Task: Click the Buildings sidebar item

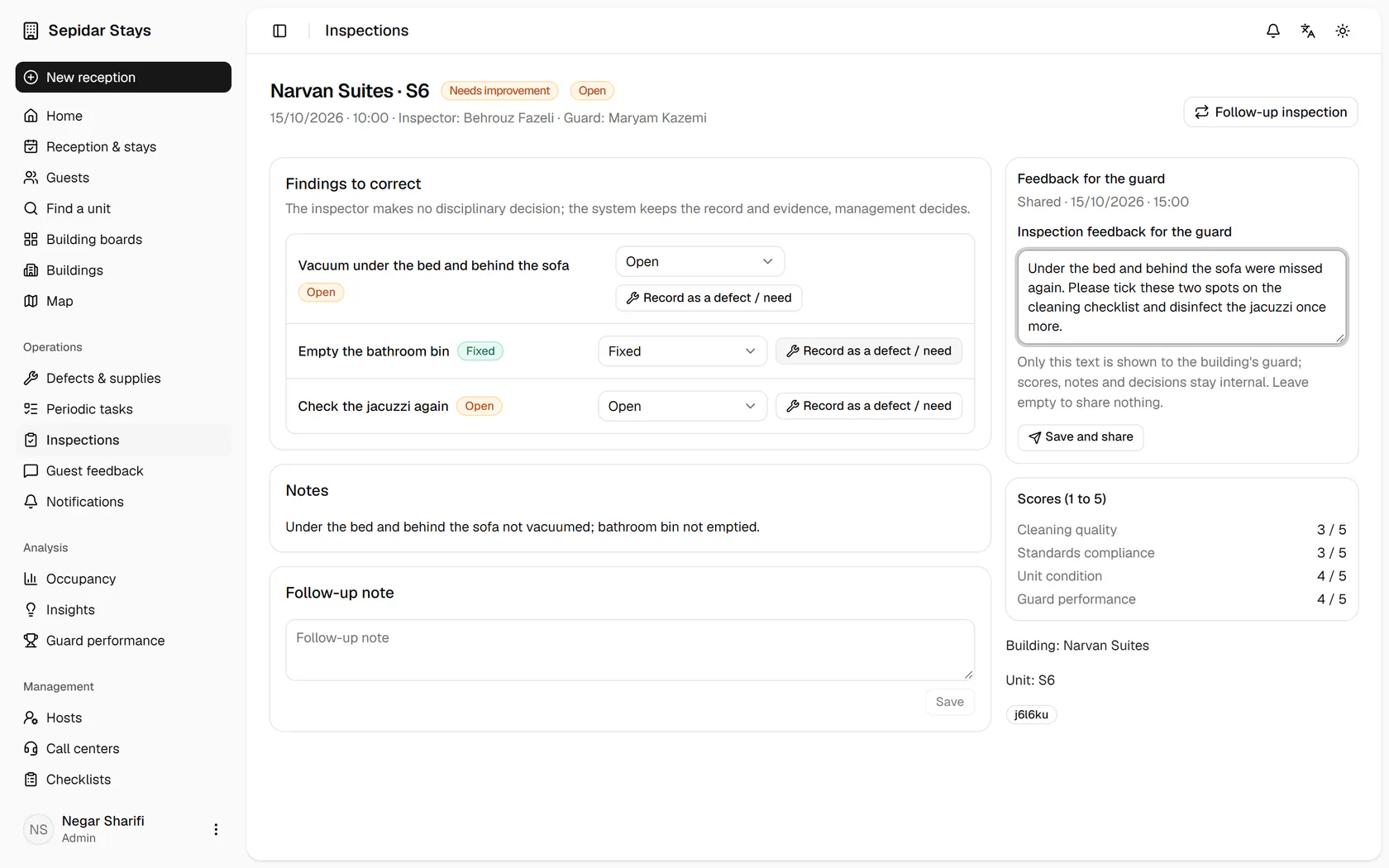Action: pyautogui.click(x=123, y=270)
